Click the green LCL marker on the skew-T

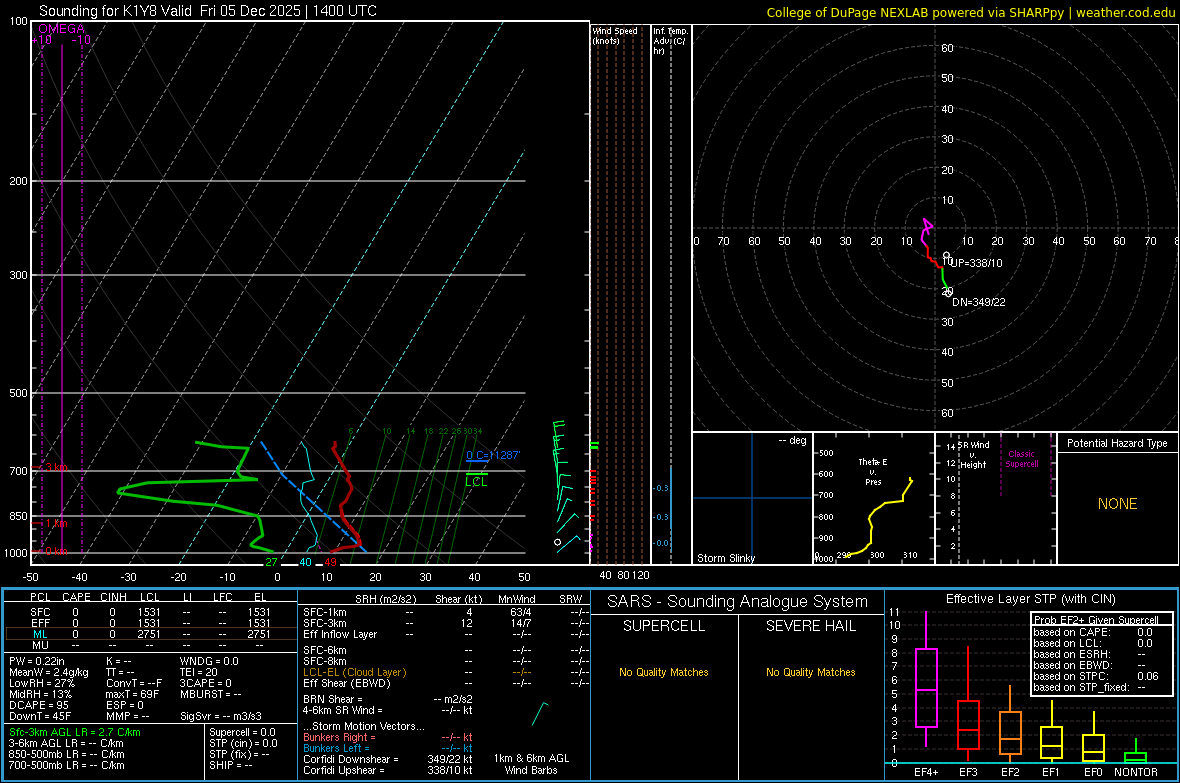pos(476,482)
